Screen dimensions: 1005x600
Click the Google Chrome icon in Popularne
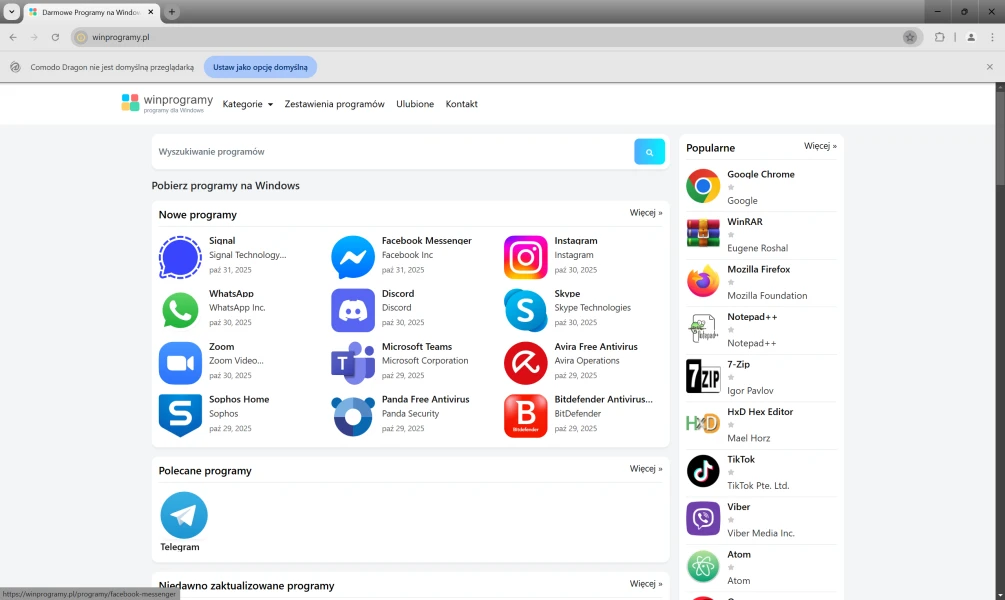click(x=703, y=186)
